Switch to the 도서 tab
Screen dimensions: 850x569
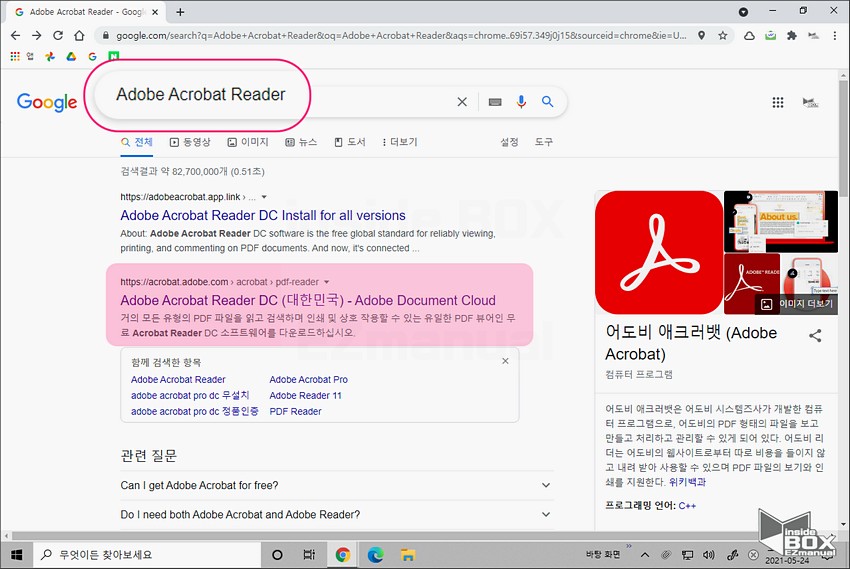(x=350, y=142)
